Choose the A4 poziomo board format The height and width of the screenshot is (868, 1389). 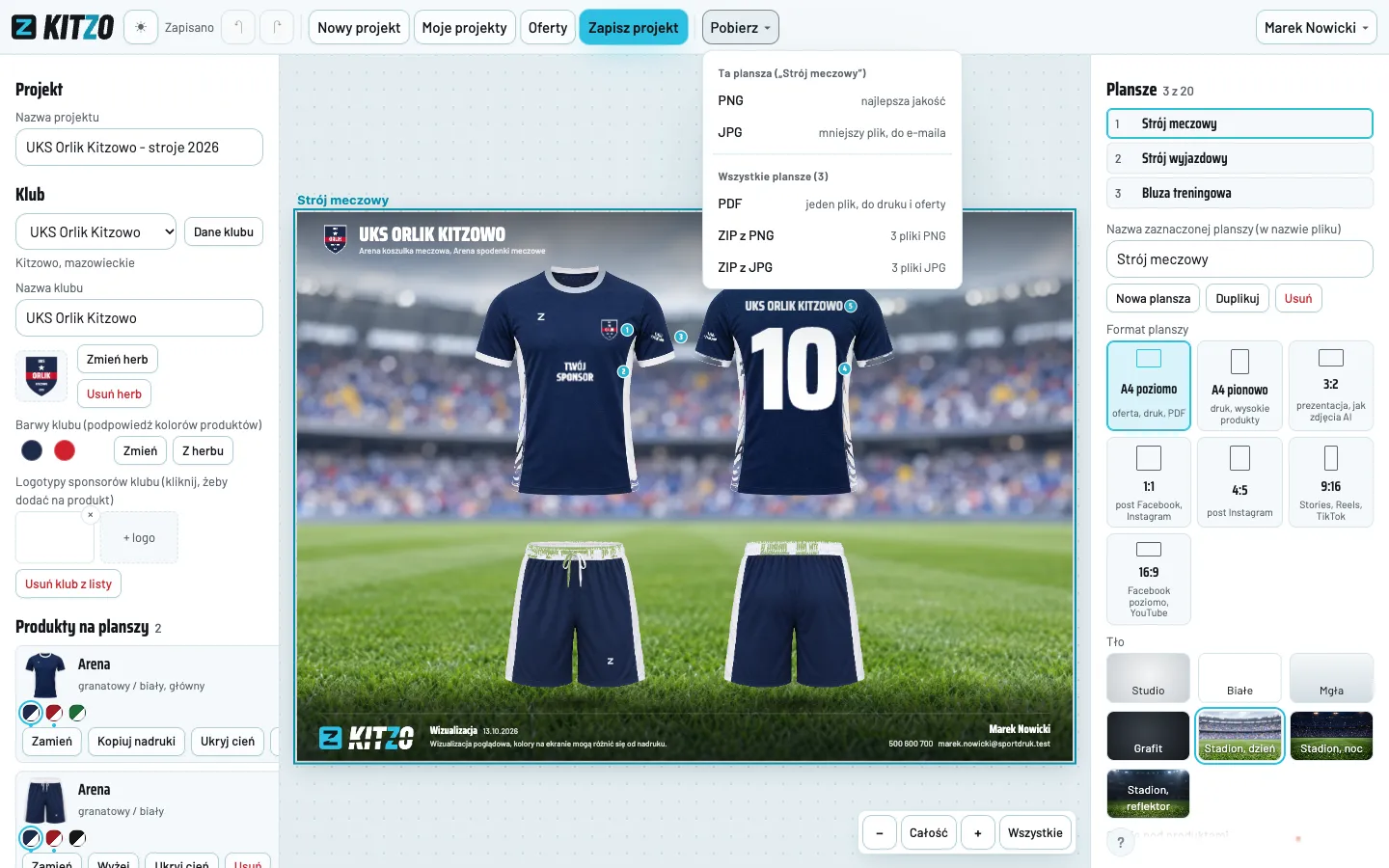pyautogui.click(x=1149, y=386)
